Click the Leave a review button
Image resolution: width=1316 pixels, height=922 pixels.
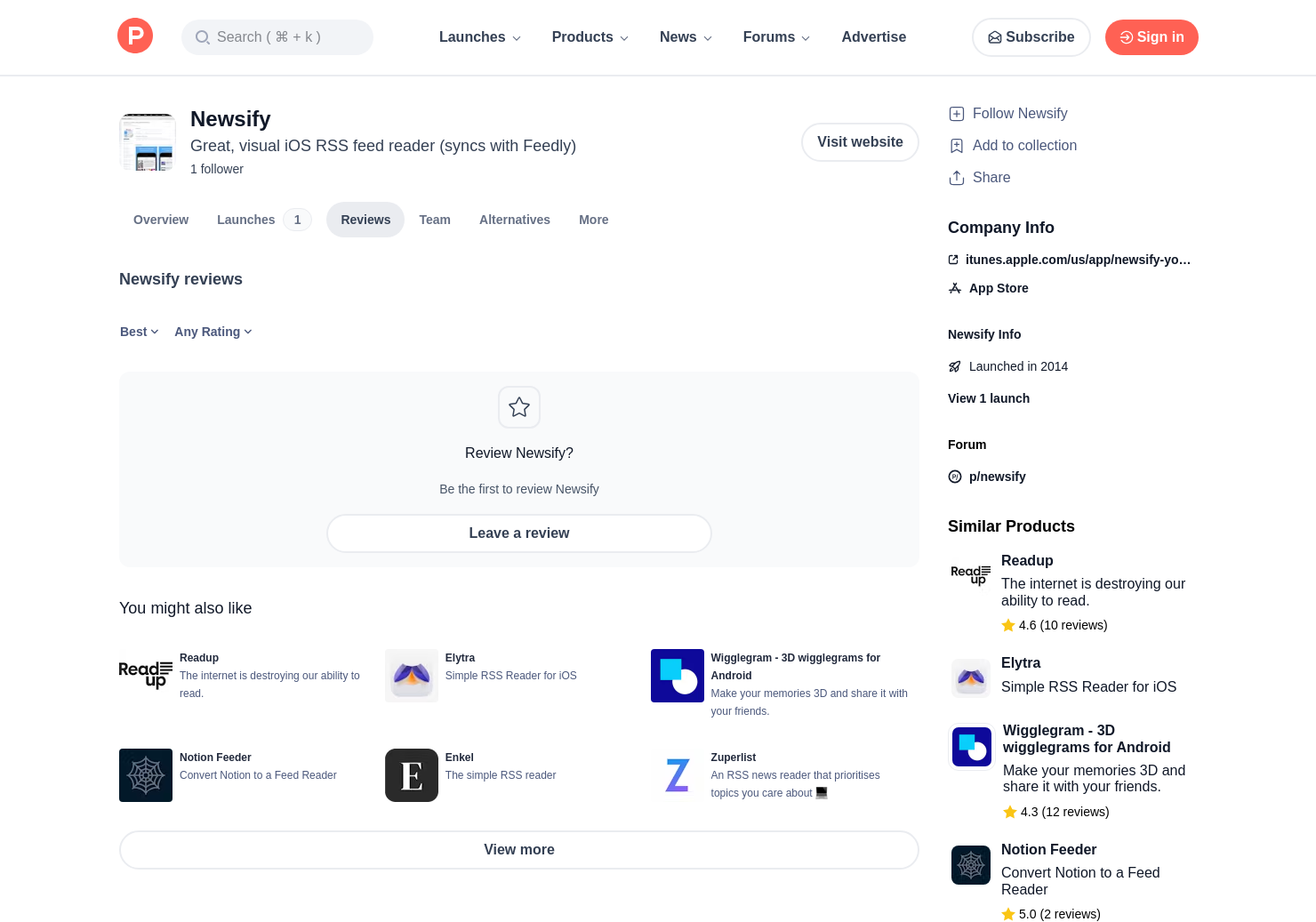point(519,533)
